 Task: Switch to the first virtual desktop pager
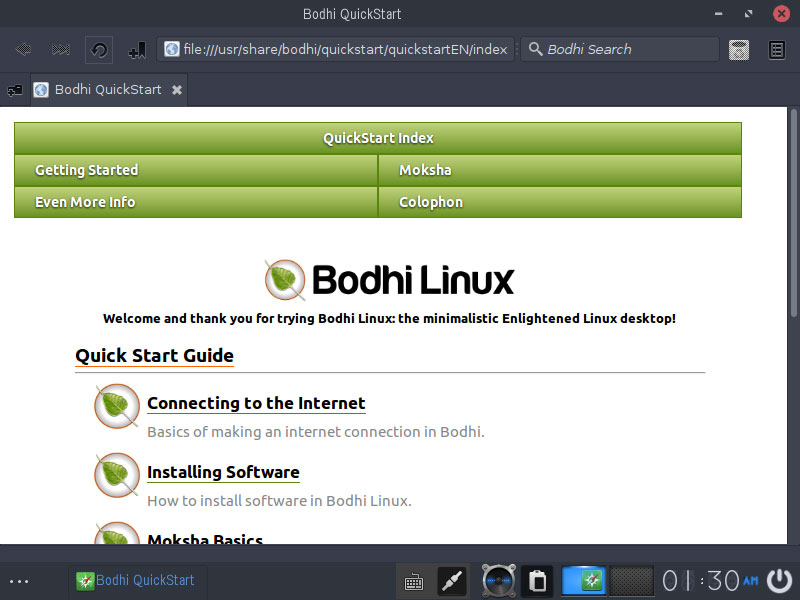(x=584, y=581)
